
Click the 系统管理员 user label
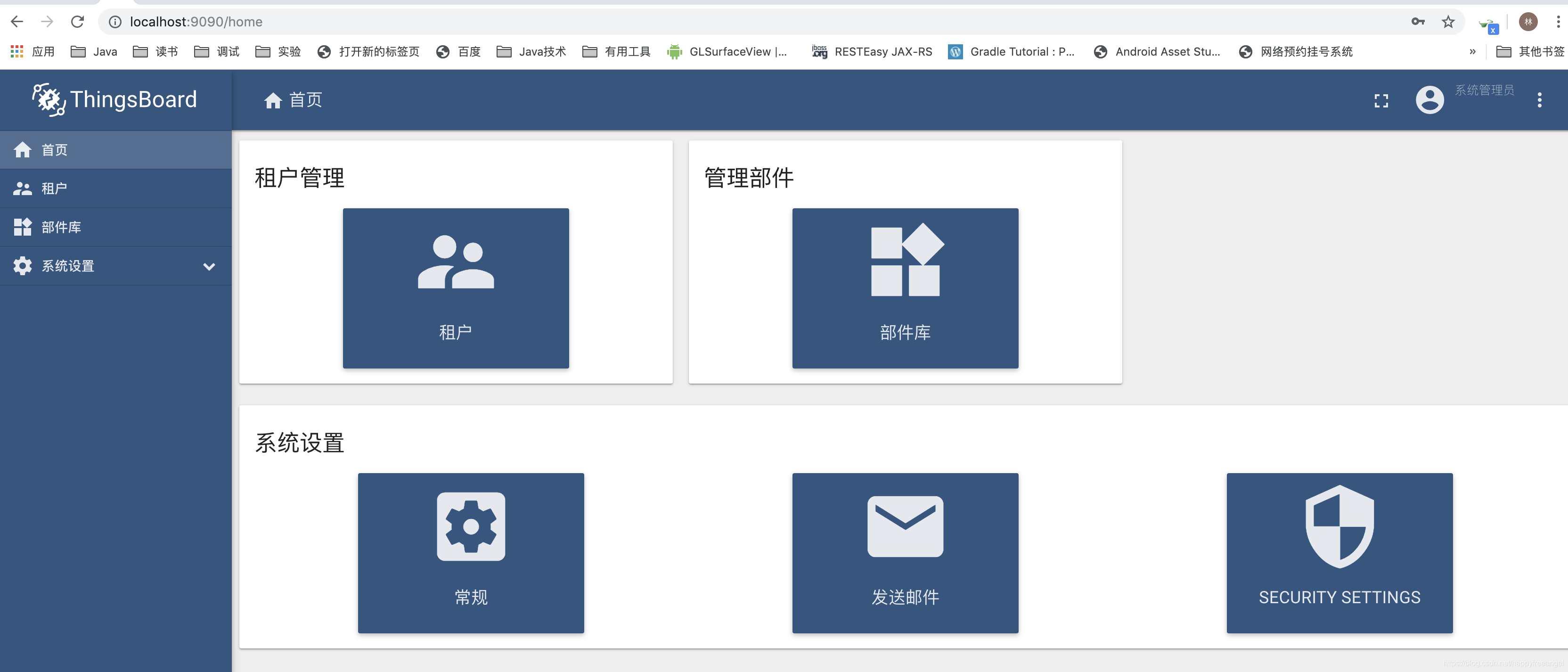pos(1484,90)
